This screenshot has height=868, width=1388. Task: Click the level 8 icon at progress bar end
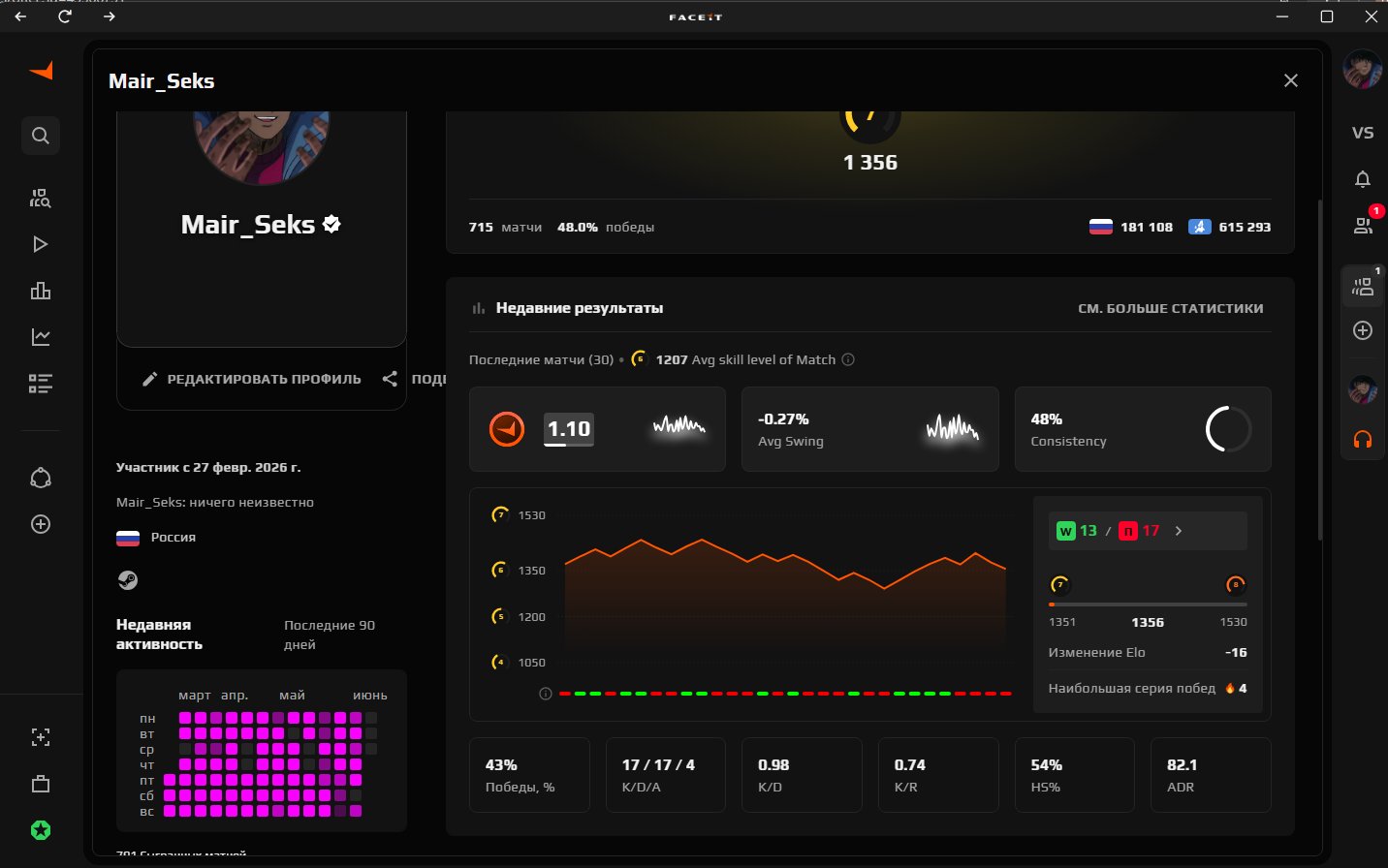click(x=1236, y=584)
